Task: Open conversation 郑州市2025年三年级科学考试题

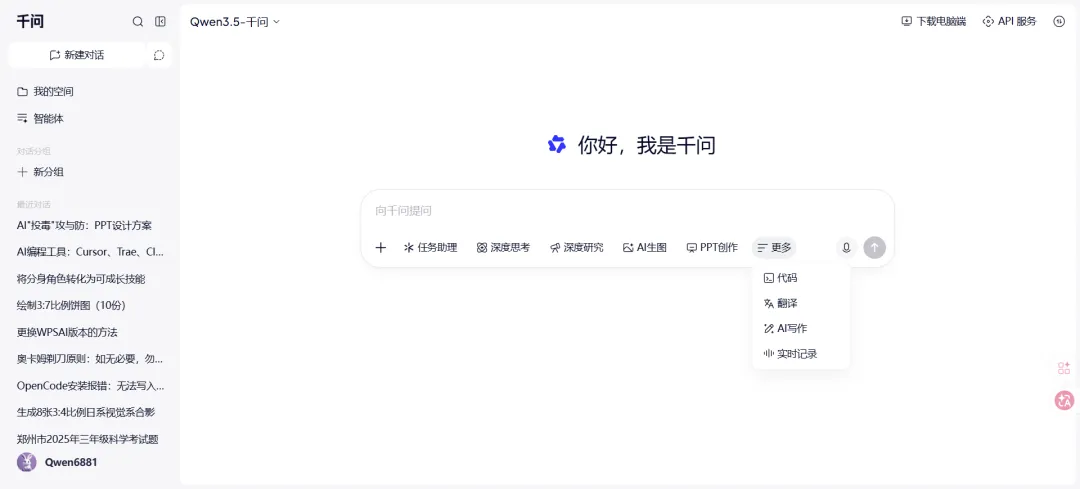Action: tap(88, 439)
